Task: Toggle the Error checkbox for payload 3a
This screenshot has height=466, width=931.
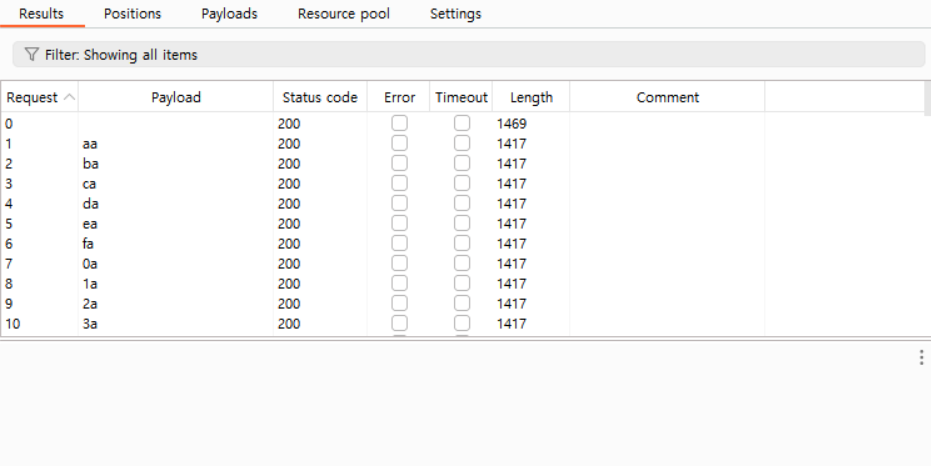Action: click(400, 323)
